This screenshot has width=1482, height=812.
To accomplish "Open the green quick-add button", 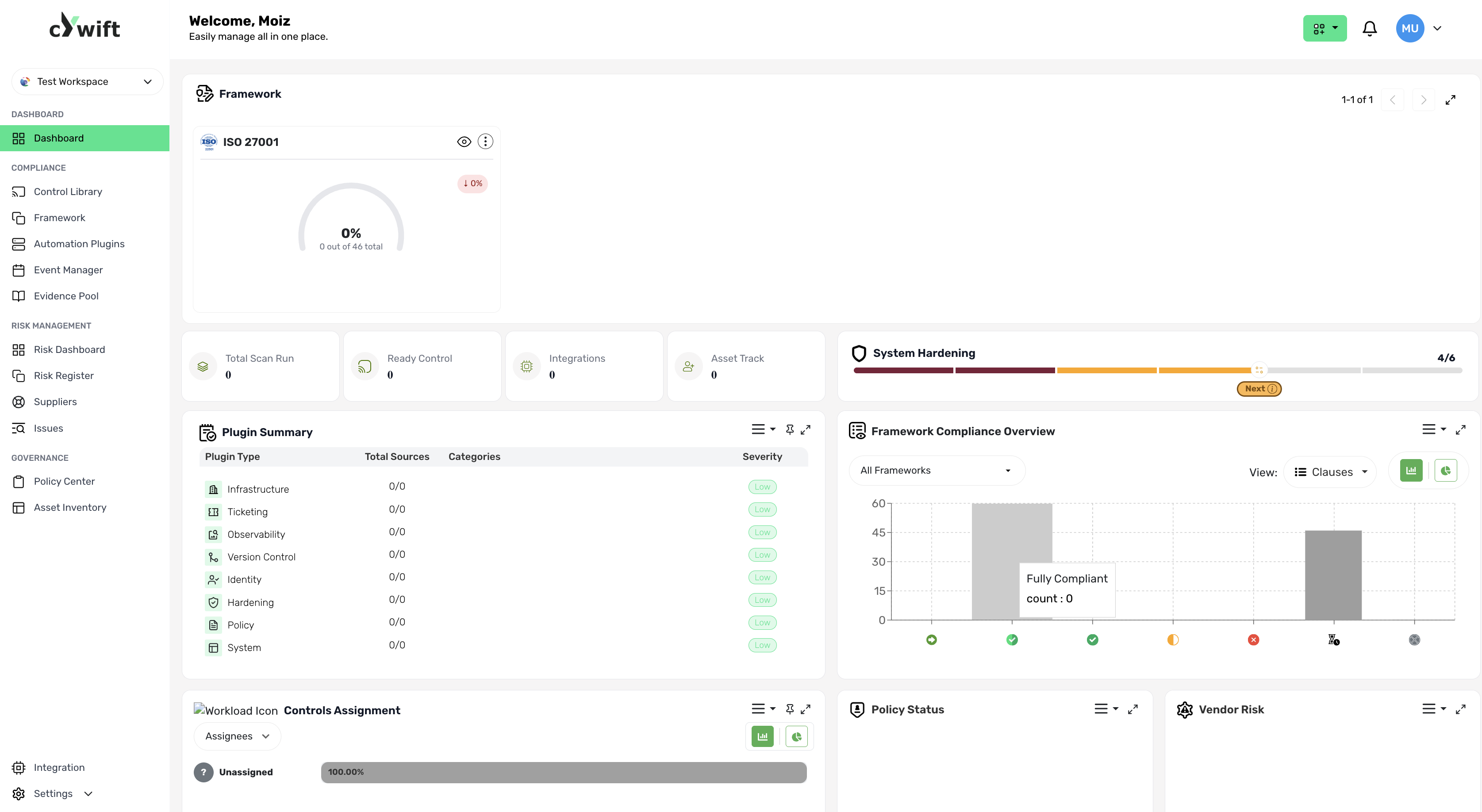I will point(1325,29).
